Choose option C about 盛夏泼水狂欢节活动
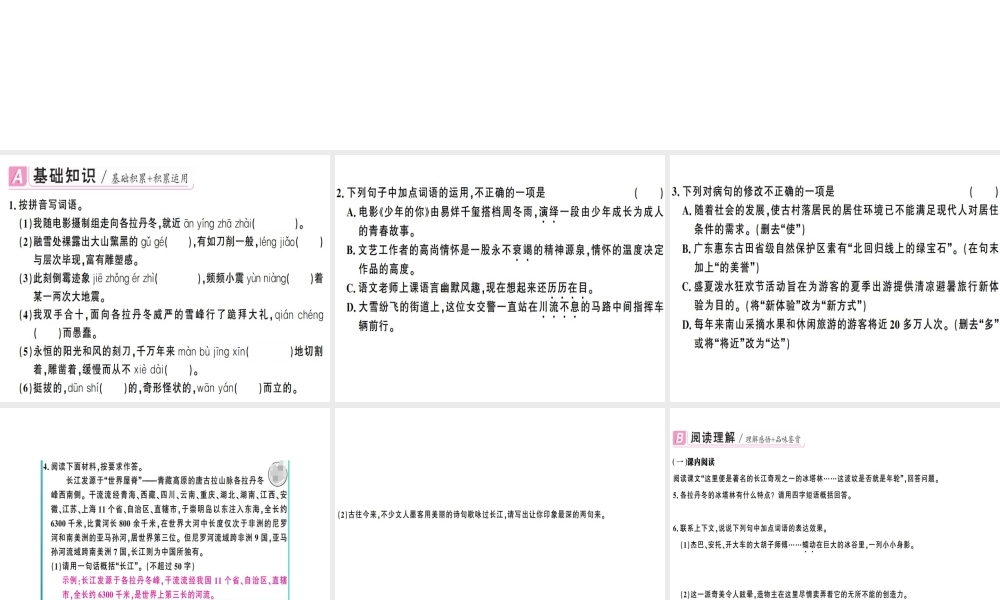 click(x=839, y=296)
